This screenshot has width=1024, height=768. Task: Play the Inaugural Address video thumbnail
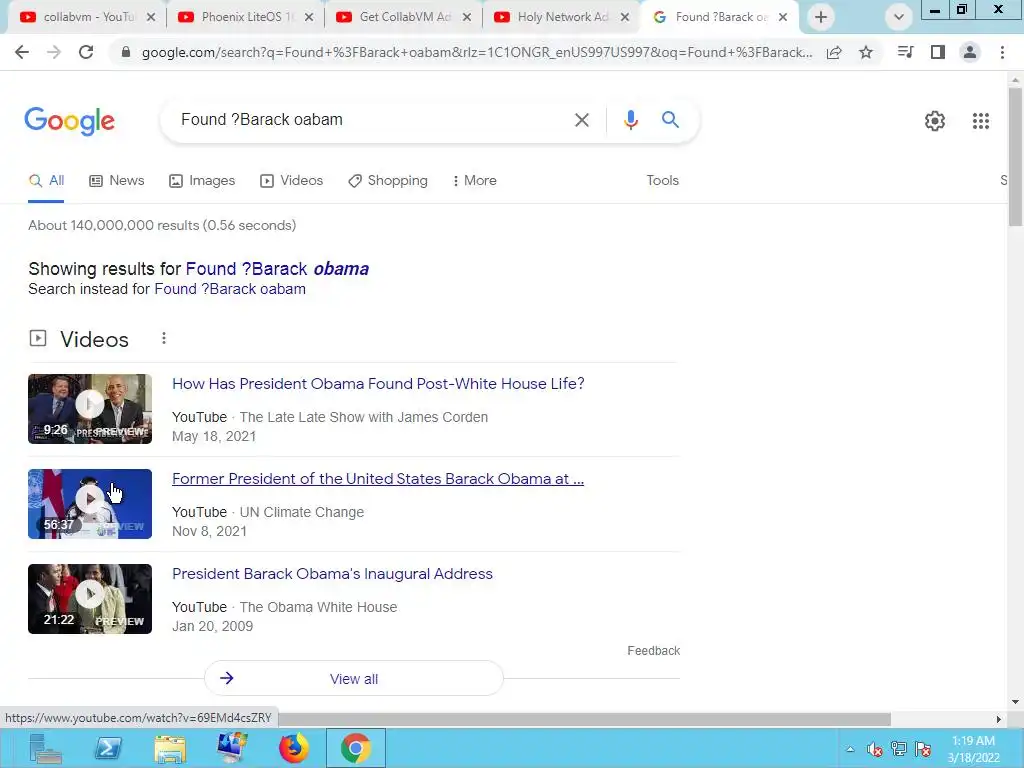89,599
